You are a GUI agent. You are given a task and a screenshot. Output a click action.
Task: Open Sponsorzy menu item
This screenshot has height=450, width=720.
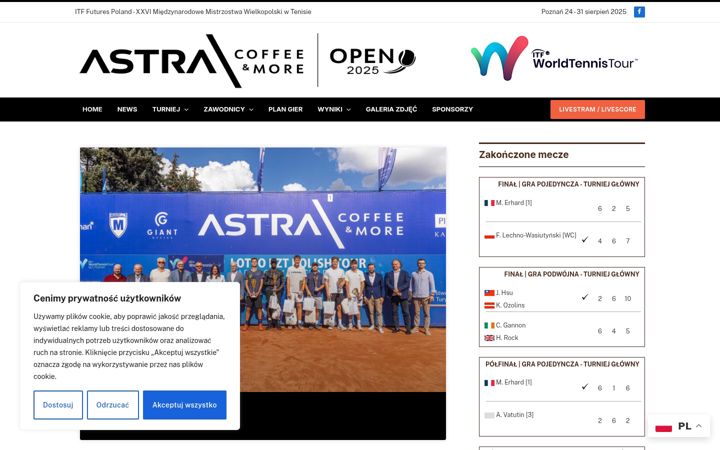[452, 109]
